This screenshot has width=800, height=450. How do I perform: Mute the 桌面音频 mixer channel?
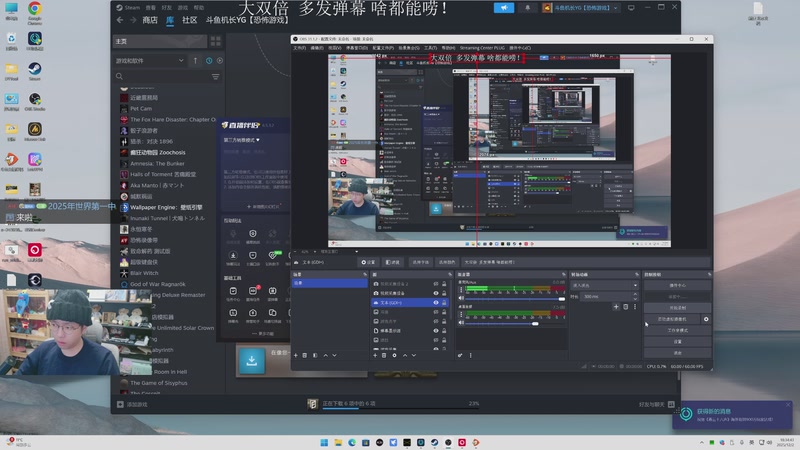pos(461,323)
